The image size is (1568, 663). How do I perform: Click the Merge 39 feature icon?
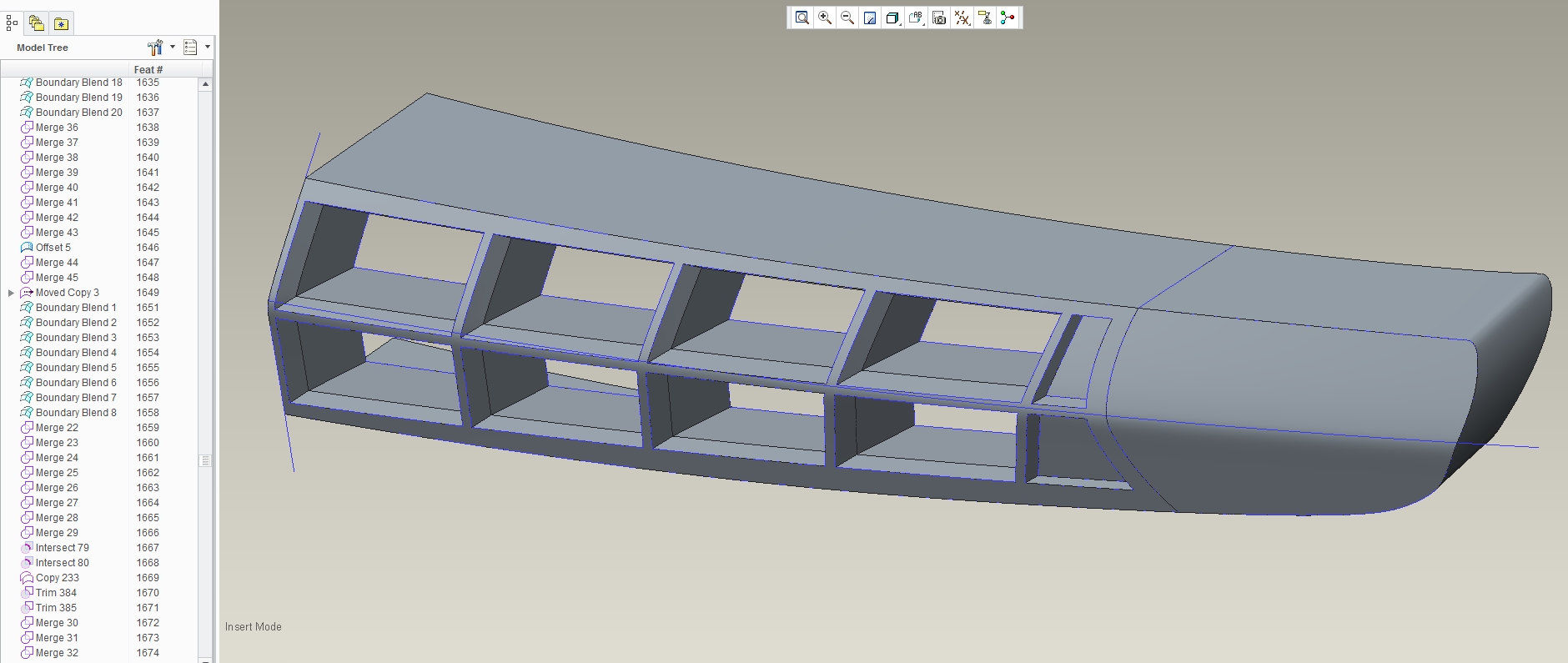(27, 173)
